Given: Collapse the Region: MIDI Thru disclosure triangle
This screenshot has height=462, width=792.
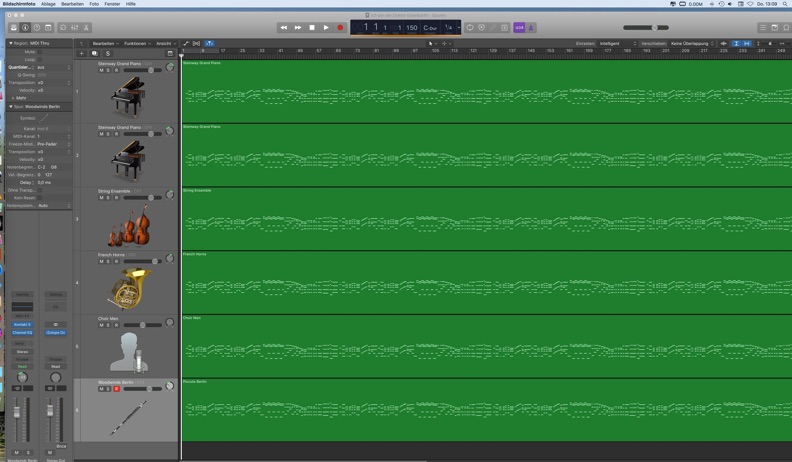Looking at the screenshot, I should pos(11,43).
